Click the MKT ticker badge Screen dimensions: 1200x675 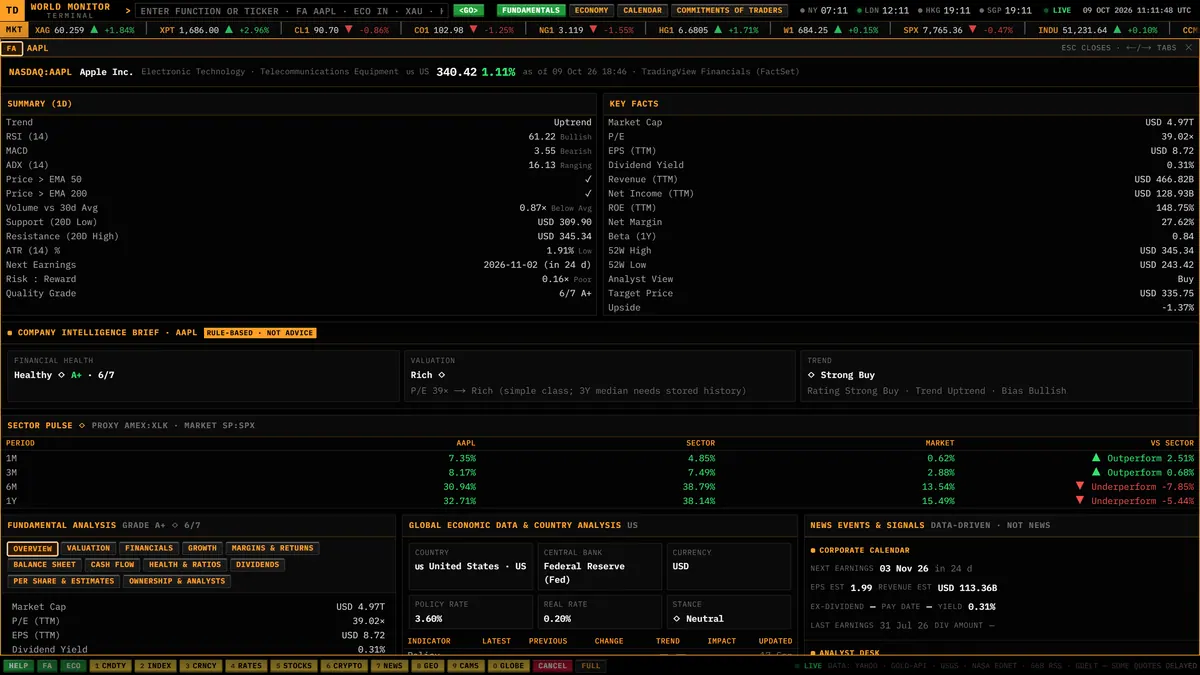pyautogui.click(x=14, y=30)
